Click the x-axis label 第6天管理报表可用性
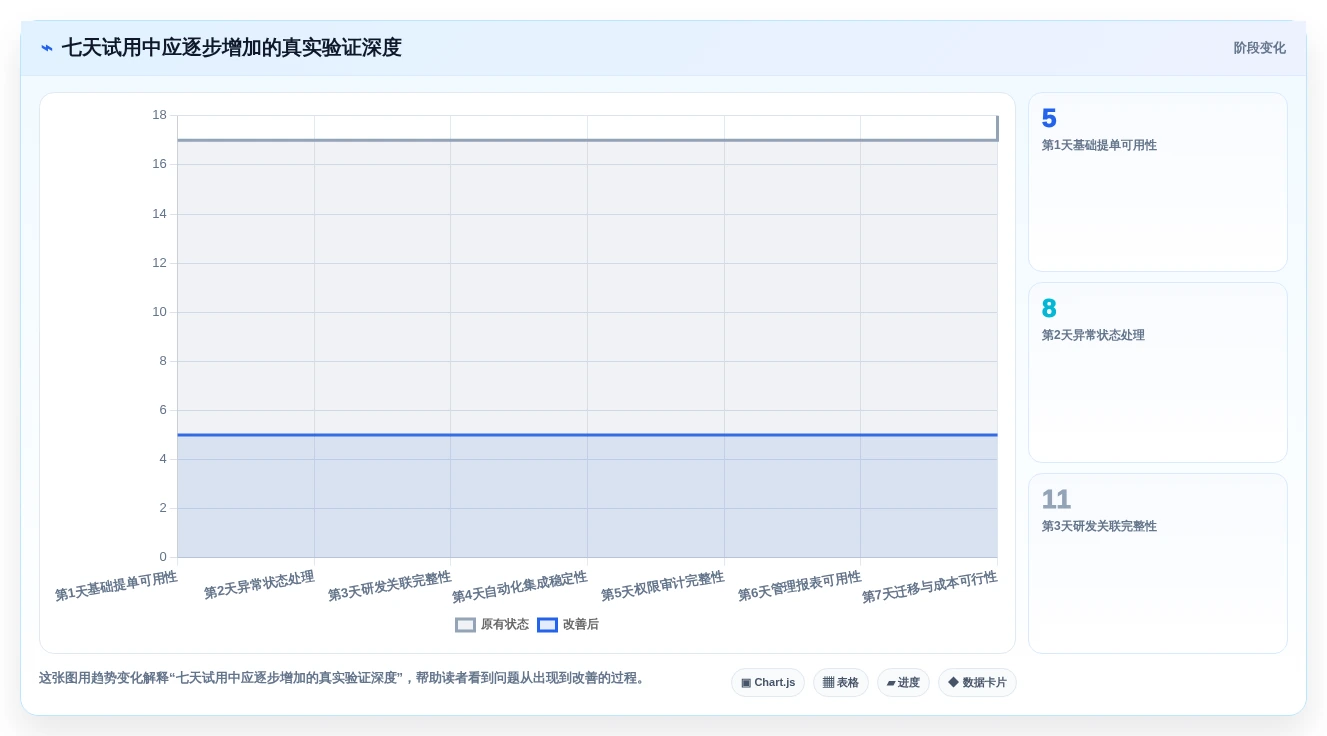The width and height of the screenshot is (1327, 736). click(799, 586)
